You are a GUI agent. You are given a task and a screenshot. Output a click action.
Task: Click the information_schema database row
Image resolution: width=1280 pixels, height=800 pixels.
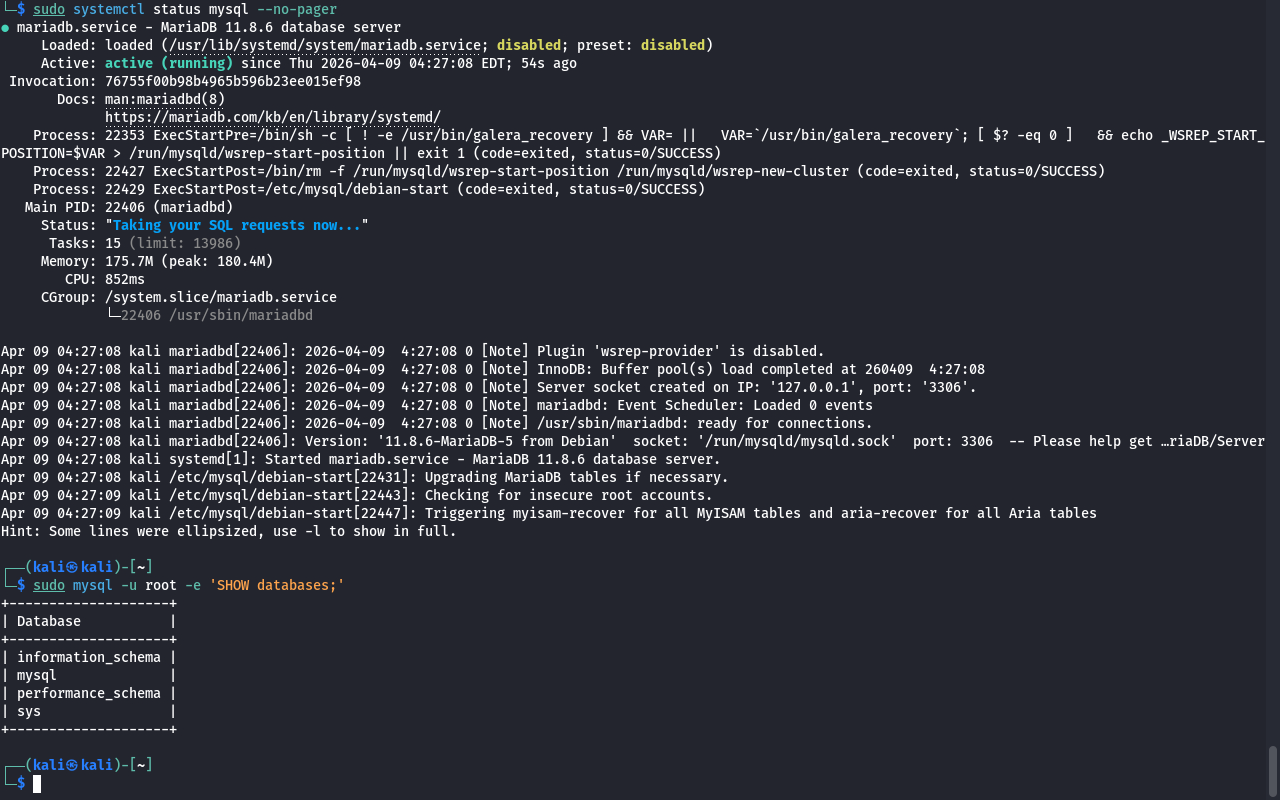pos(88,657)
